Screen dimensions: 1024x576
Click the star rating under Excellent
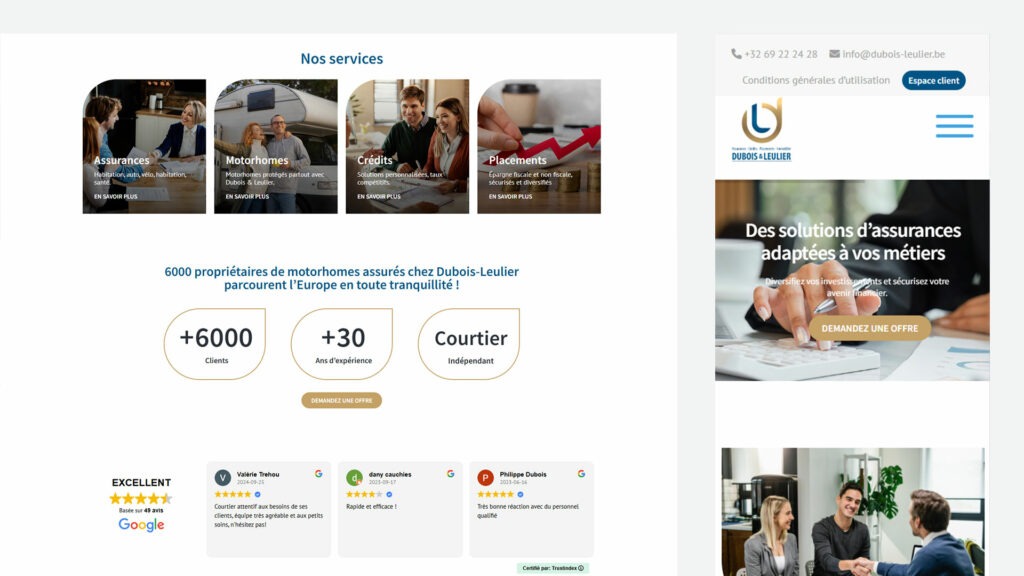tap(140, 498)
